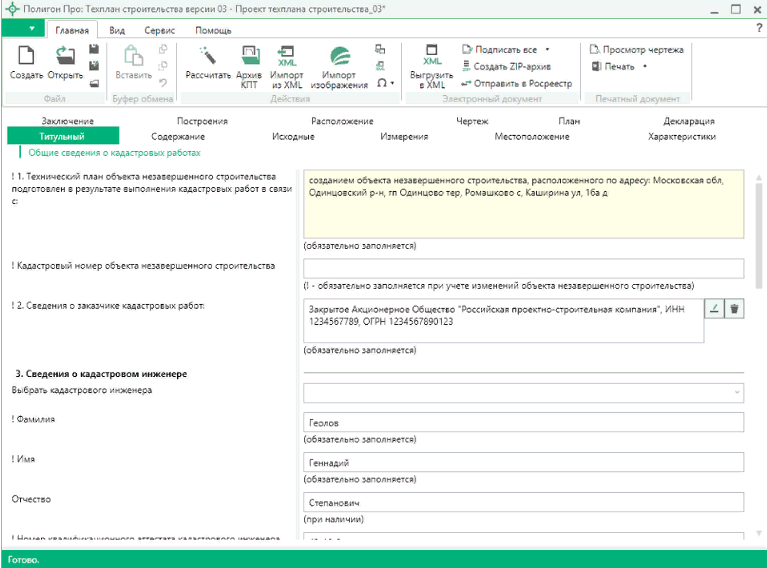Expand the Подписать все dropdown arrow
Image resolution: width=767 pixels, height=568 pixels.
click(547, 49)
